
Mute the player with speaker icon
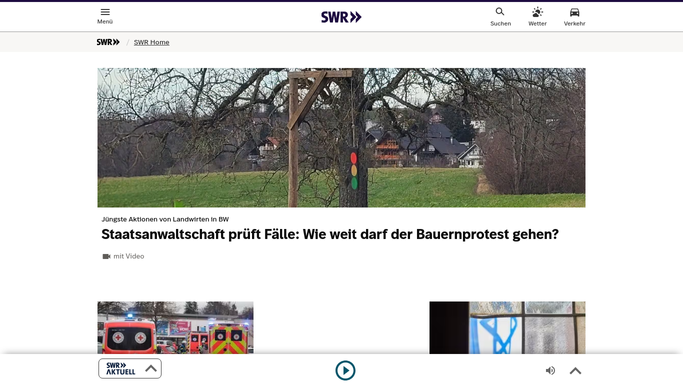(550, 371)
